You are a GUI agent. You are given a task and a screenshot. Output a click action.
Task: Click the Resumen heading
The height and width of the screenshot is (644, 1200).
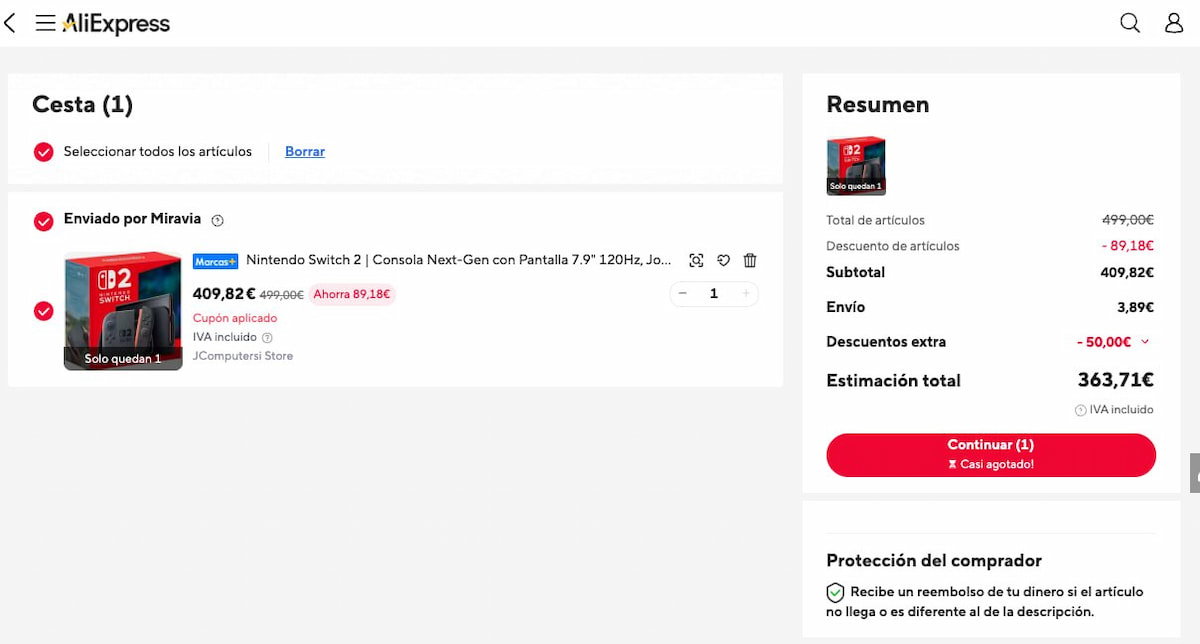[x=878, y=104]
